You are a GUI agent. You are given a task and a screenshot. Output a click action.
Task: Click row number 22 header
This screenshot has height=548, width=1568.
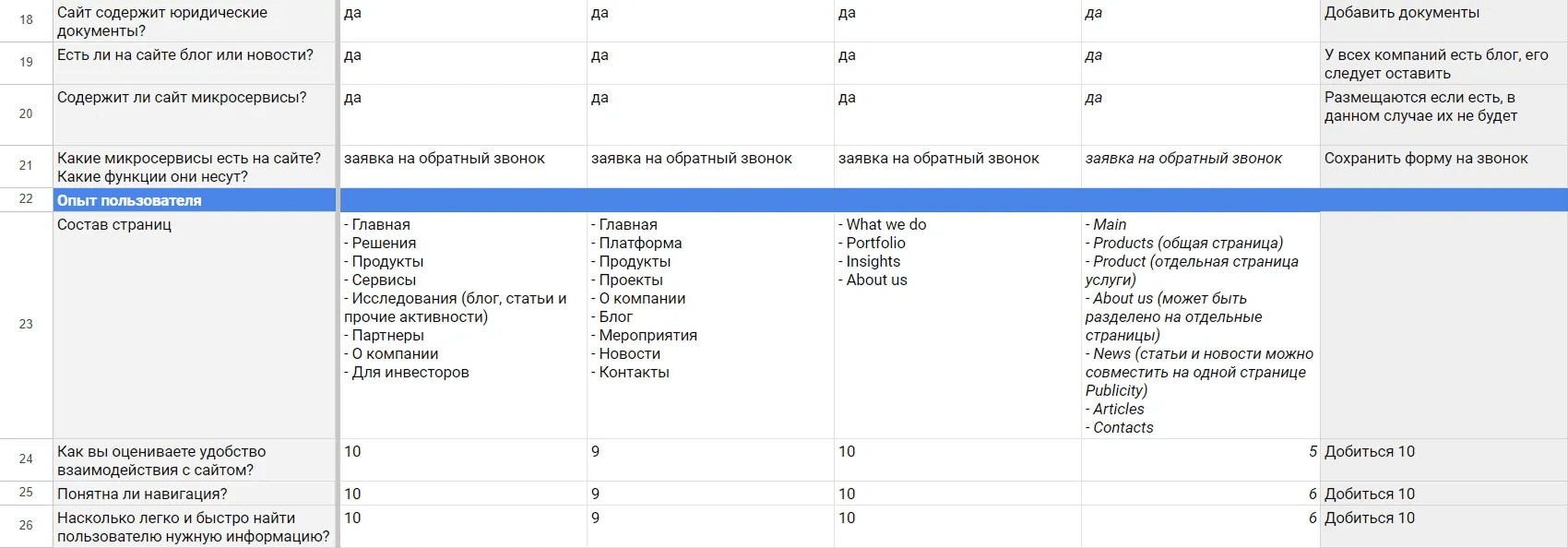26,199
